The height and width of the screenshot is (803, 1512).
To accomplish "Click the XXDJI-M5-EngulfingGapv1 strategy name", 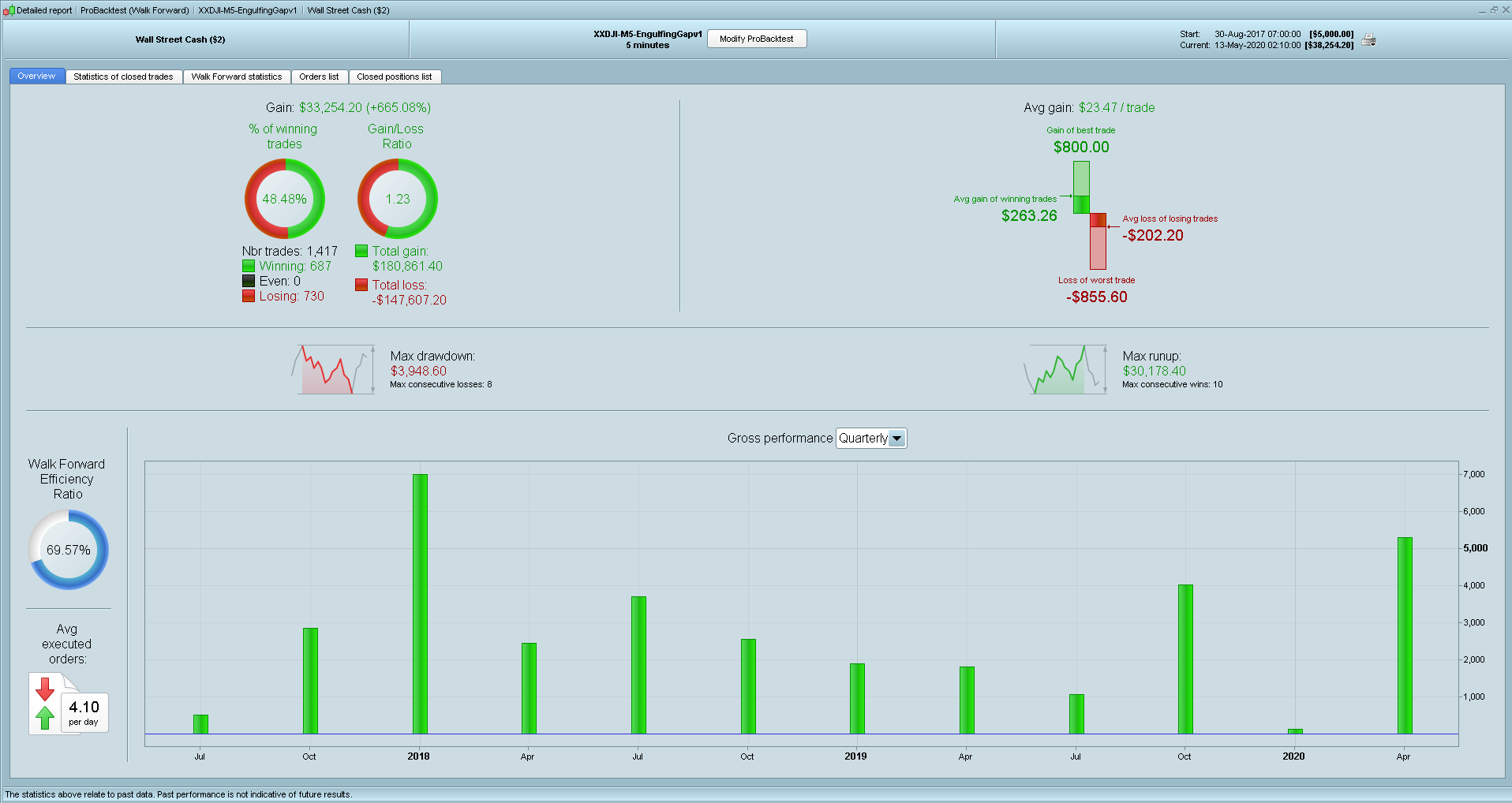I will [x=648, y=34].
